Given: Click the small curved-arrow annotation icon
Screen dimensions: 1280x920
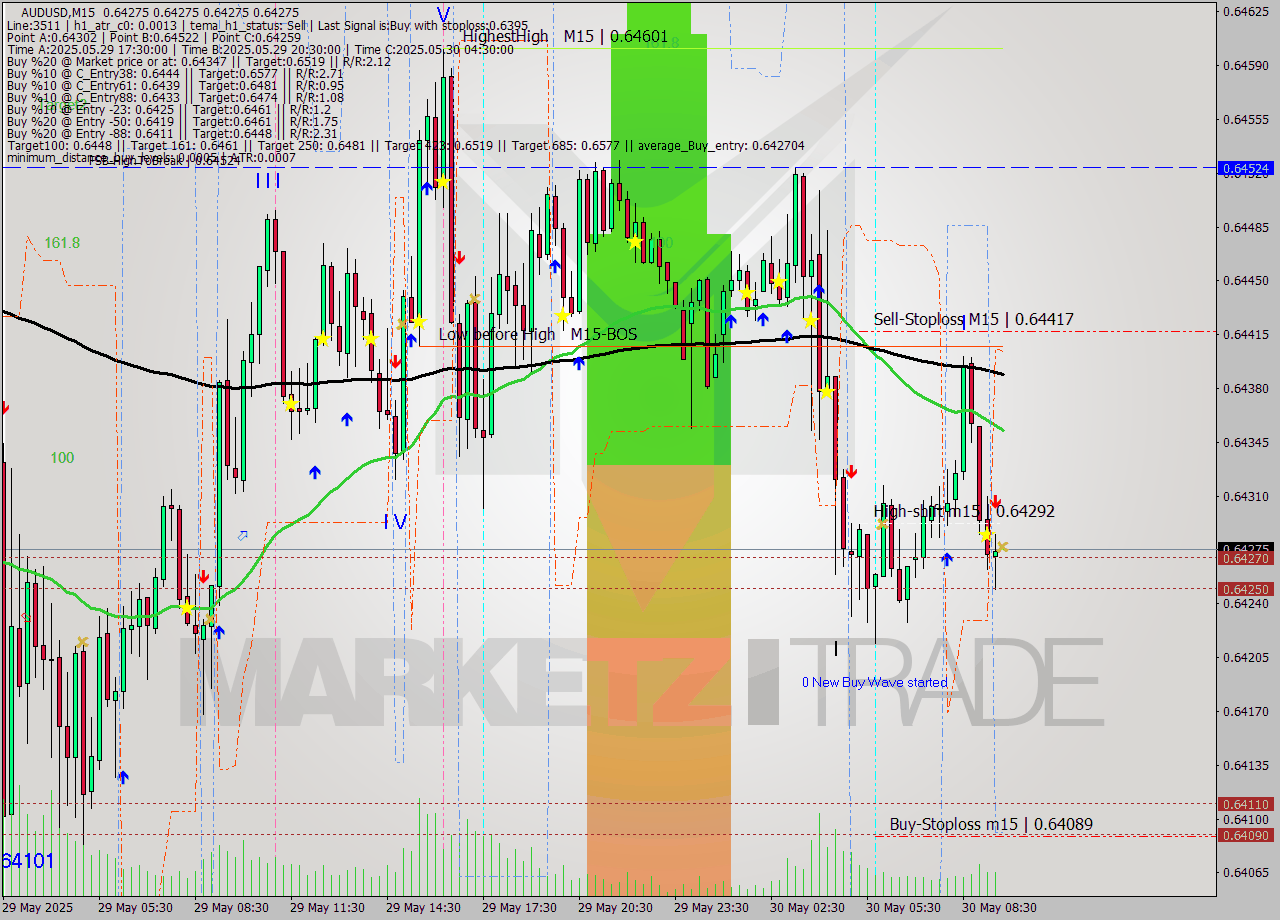Looking at the screenshot, I should point(242,535).
